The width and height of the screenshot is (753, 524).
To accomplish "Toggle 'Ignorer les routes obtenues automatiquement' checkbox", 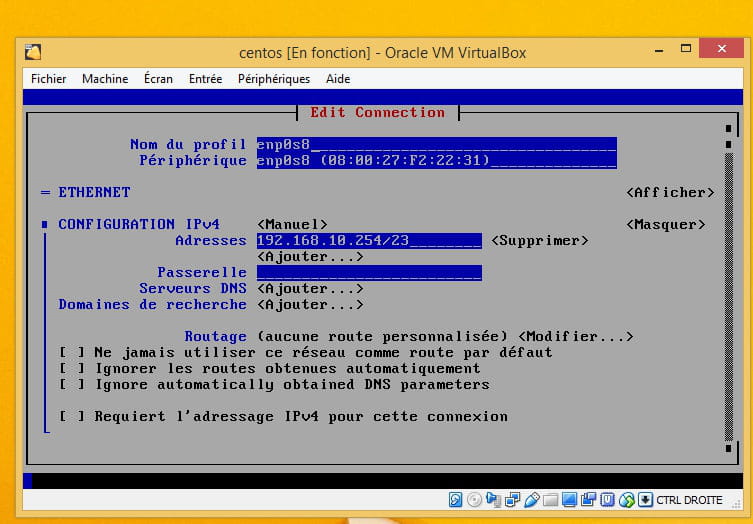I will pyautogui.click(x=71, y=368).
